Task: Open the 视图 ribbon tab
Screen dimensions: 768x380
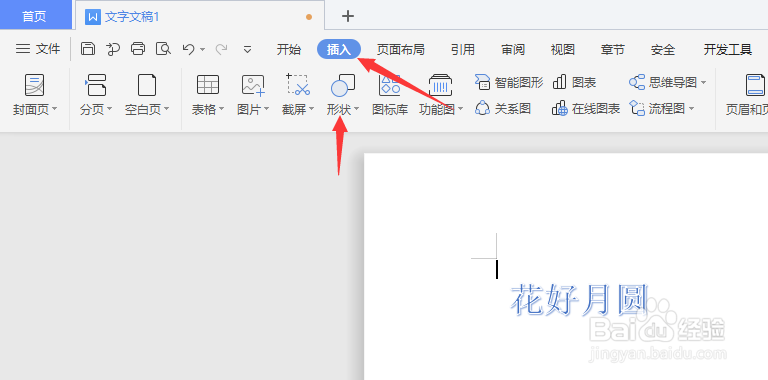Action: tap(562, 49)
